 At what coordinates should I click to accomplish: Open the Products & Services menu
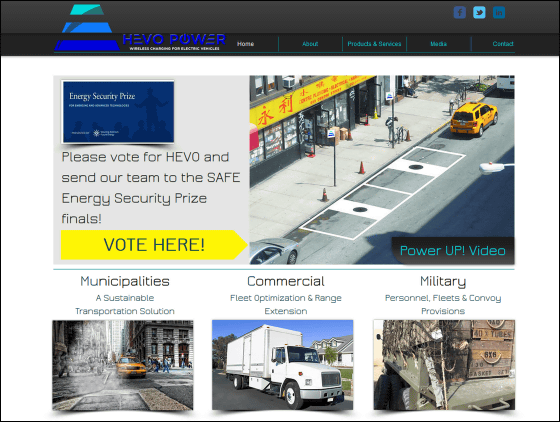(374, 44)
